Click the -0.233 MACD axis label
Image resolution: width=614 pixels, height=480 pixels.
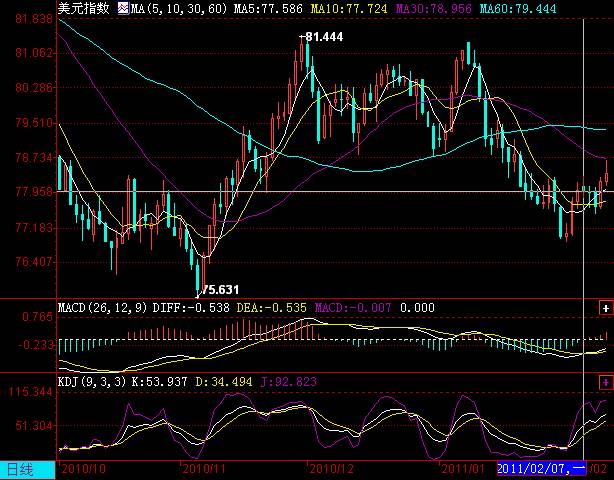point(35,345)
